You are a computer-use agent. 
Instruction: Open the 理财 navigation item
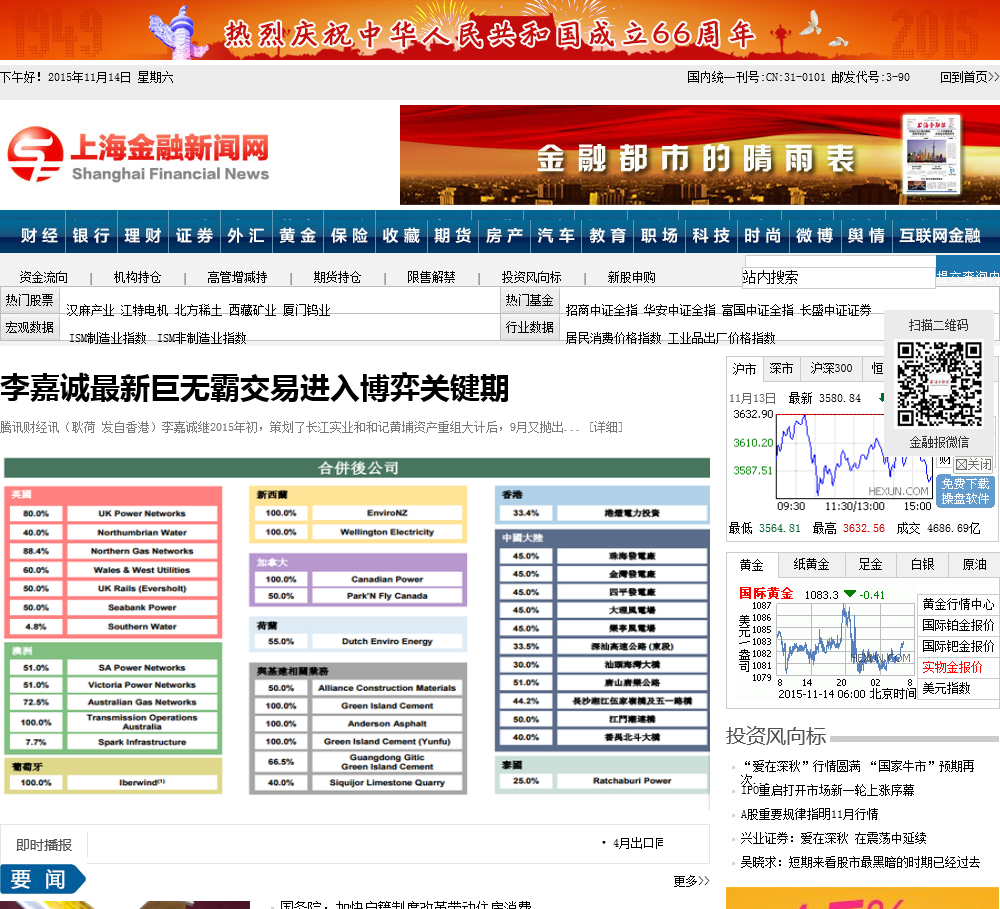(x=142, y=235)
